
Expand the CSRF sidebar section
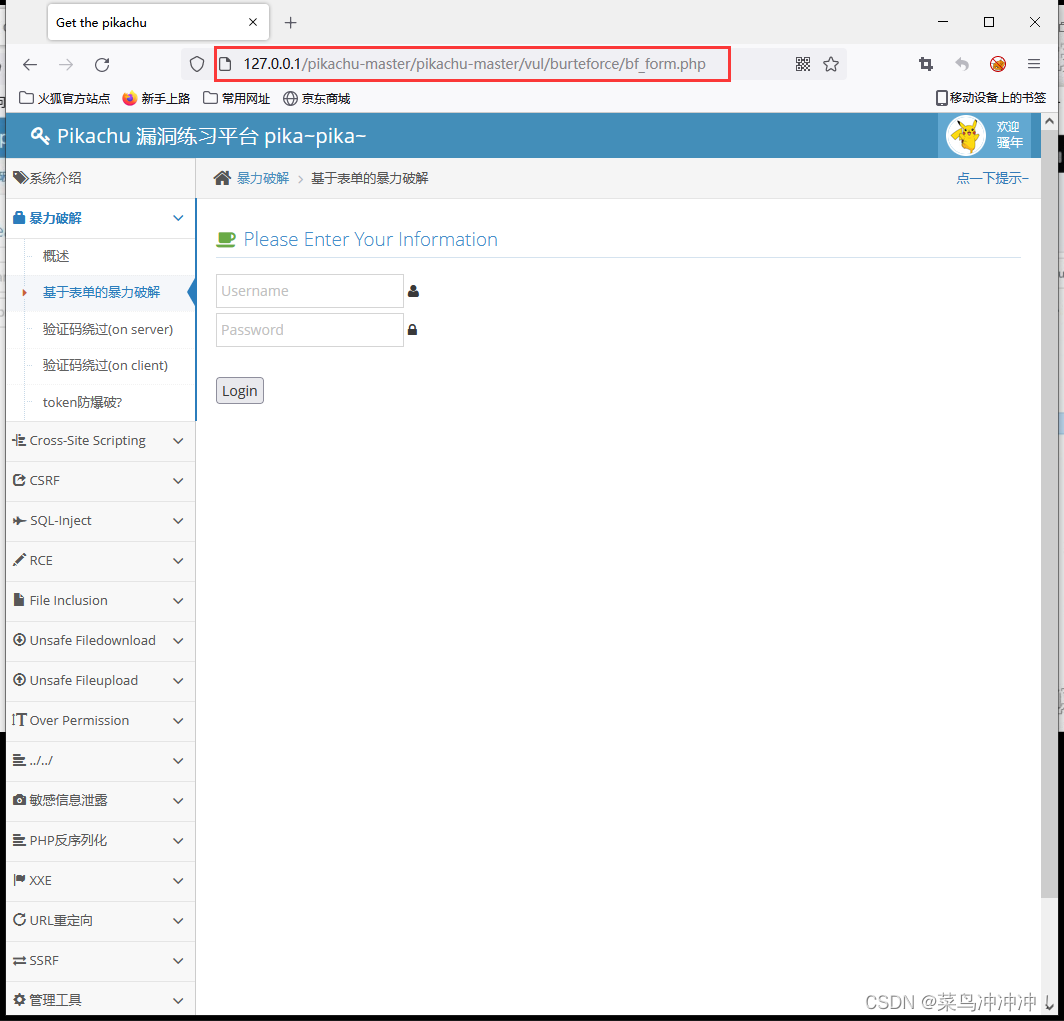[x=100, y=481]
